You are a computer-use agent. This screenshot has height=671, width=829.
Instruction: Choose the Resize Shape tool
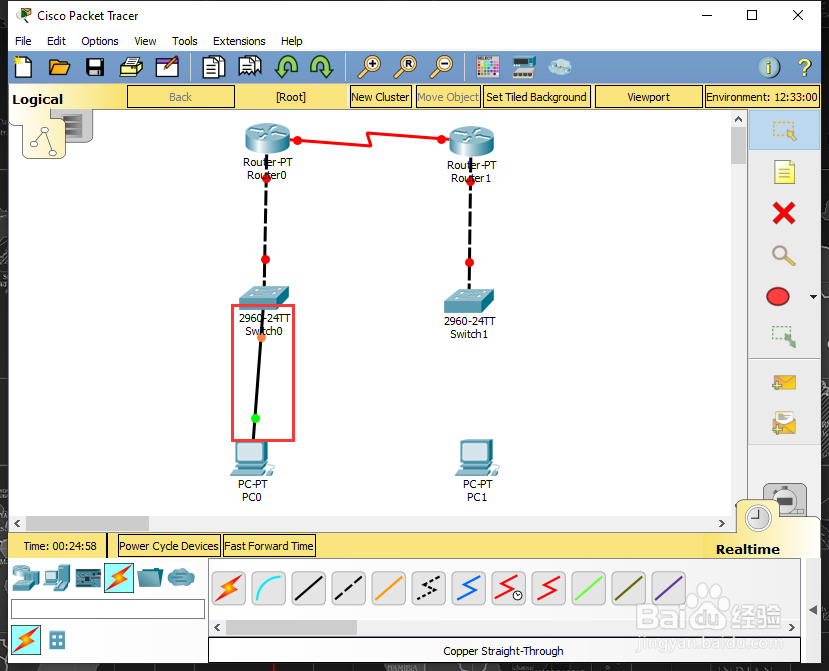(784, 336)
